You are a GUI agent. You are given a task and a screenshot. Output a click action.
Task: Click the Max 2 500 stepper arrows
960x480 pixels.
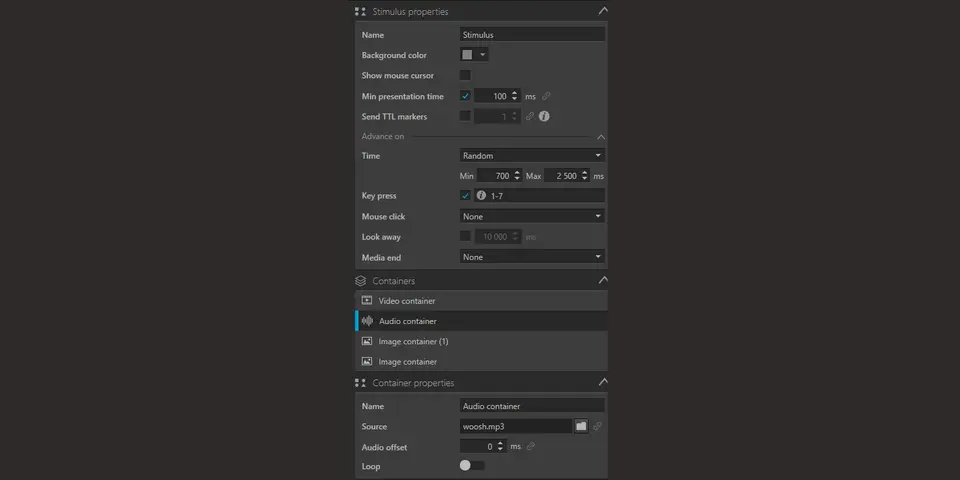(x=585, y=176)
